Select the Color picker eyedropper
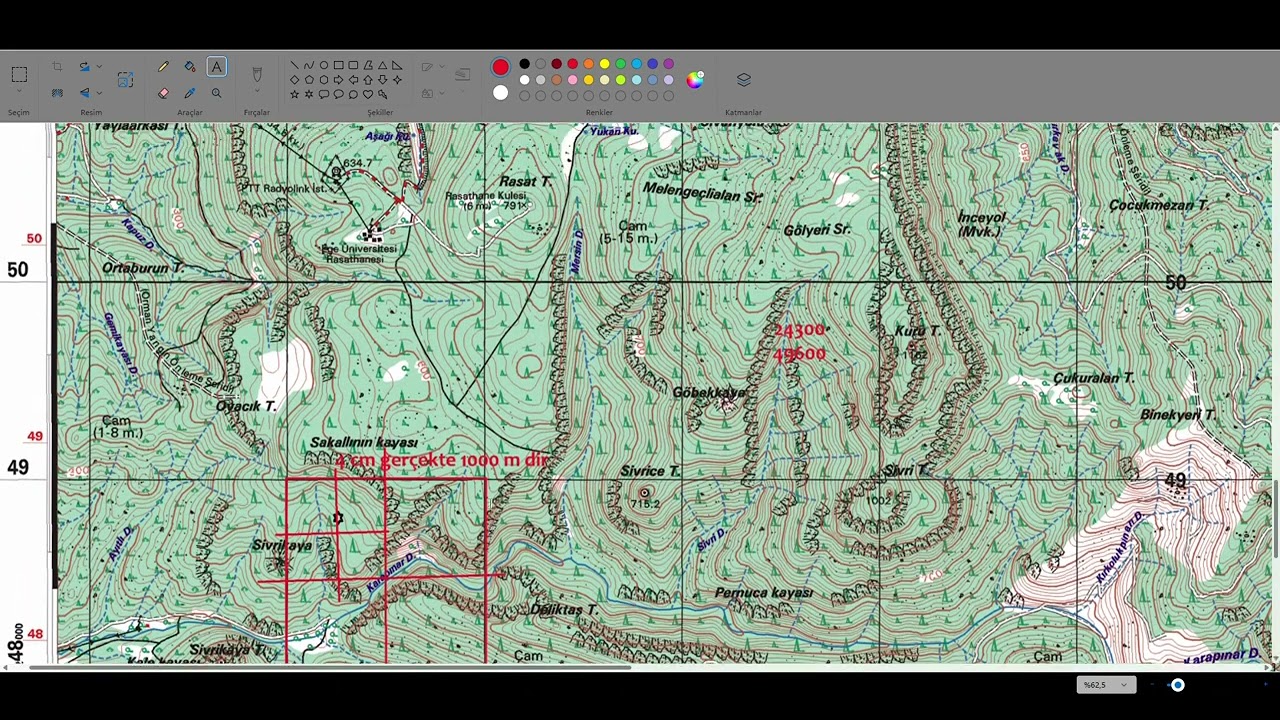 [190, 93]
